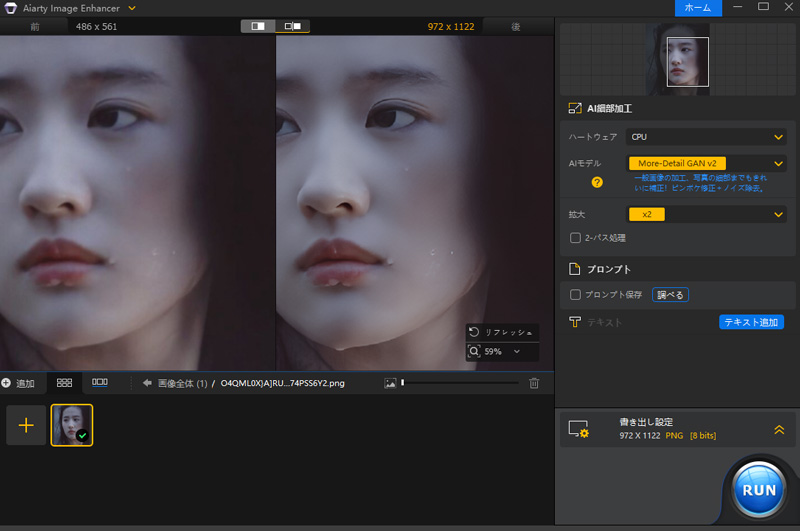Image resolution: width=800 pixels, height=531 pixels.
Task: Expand the 書き出し設定 panel chevrons
Action: 778,429
